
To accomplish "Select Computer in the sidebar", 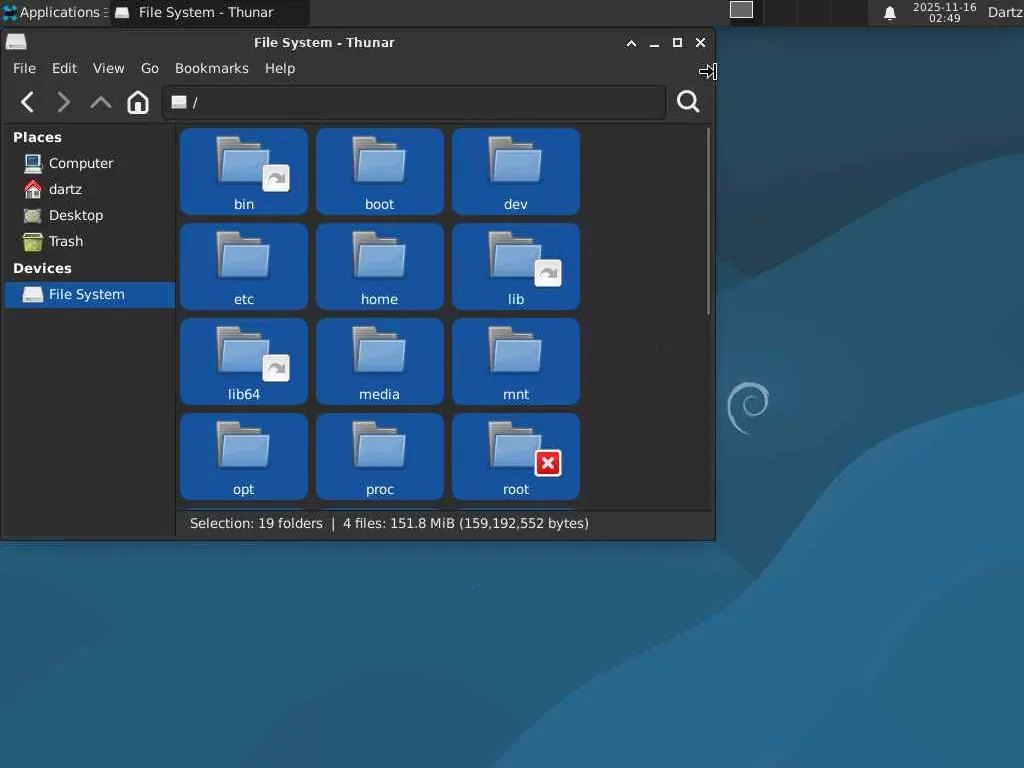I will (80, 163).
